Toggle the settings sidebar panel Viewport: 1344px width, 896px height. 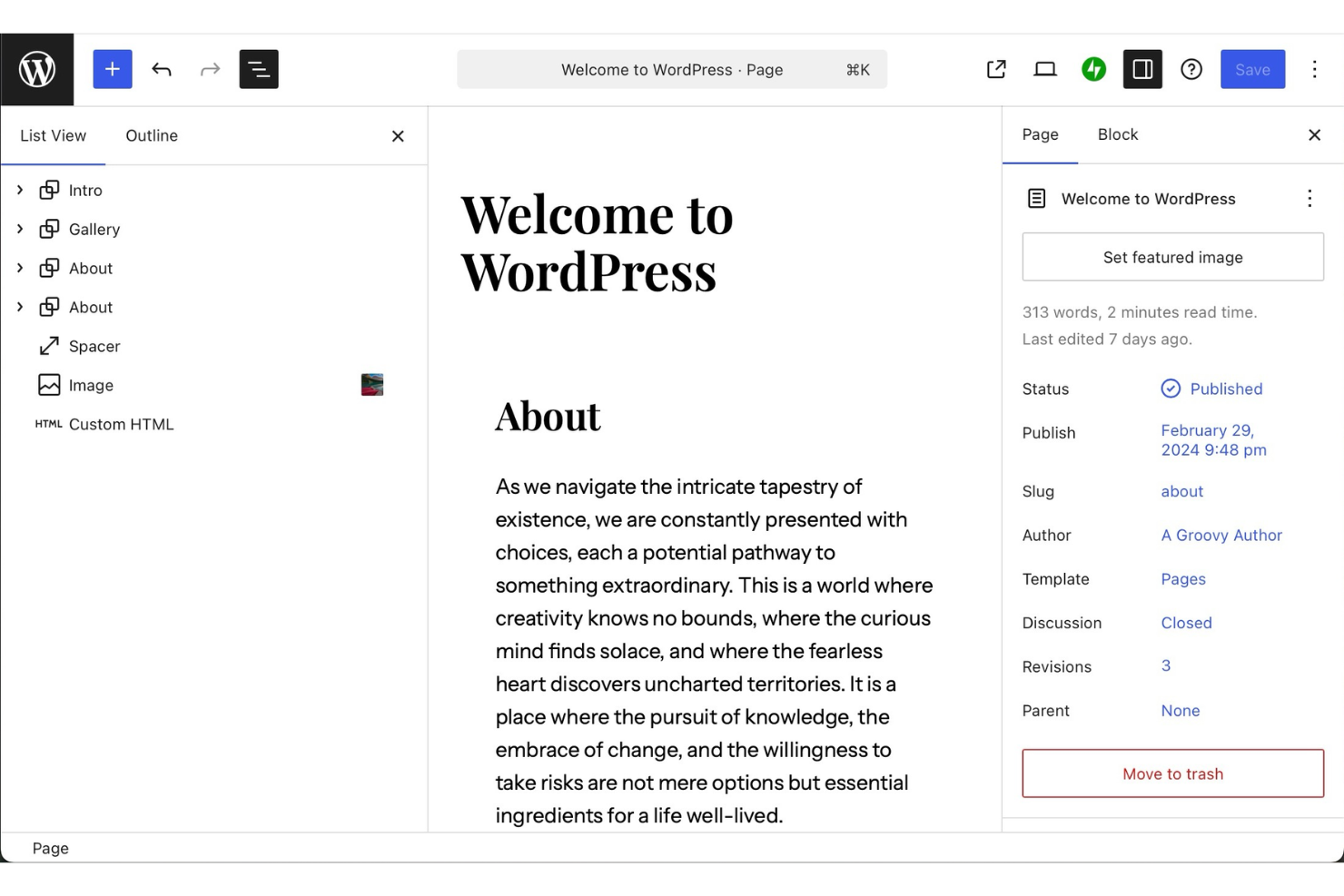pos(1142,69)
